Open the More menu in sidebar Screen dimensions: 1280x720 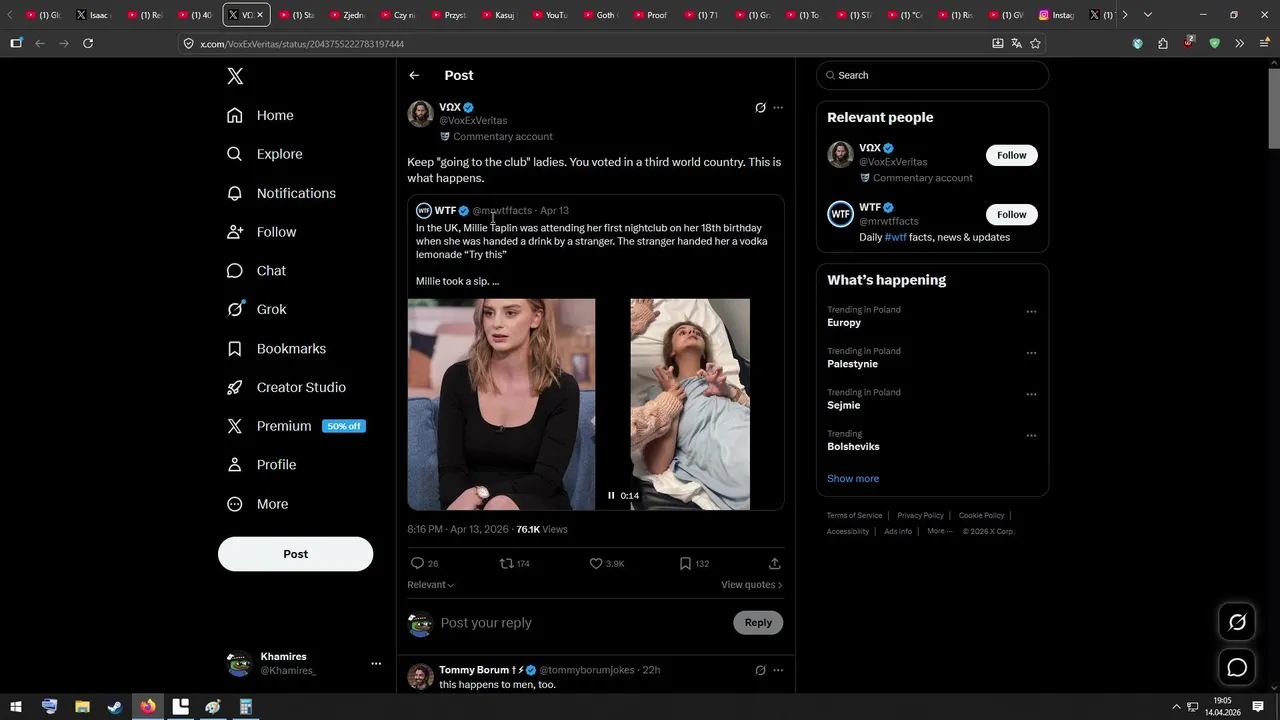point(257,504)
